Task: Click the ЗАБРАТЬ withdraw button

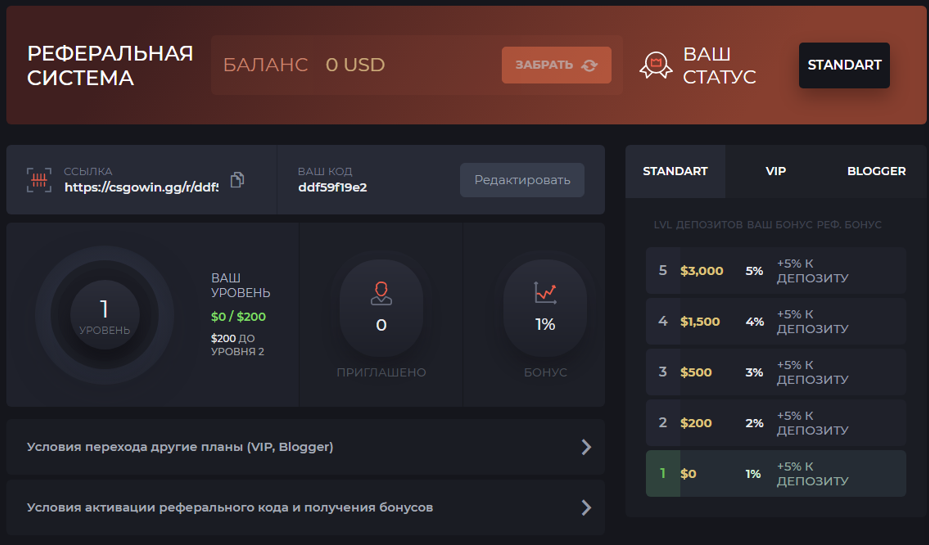Action: (556, 65)
